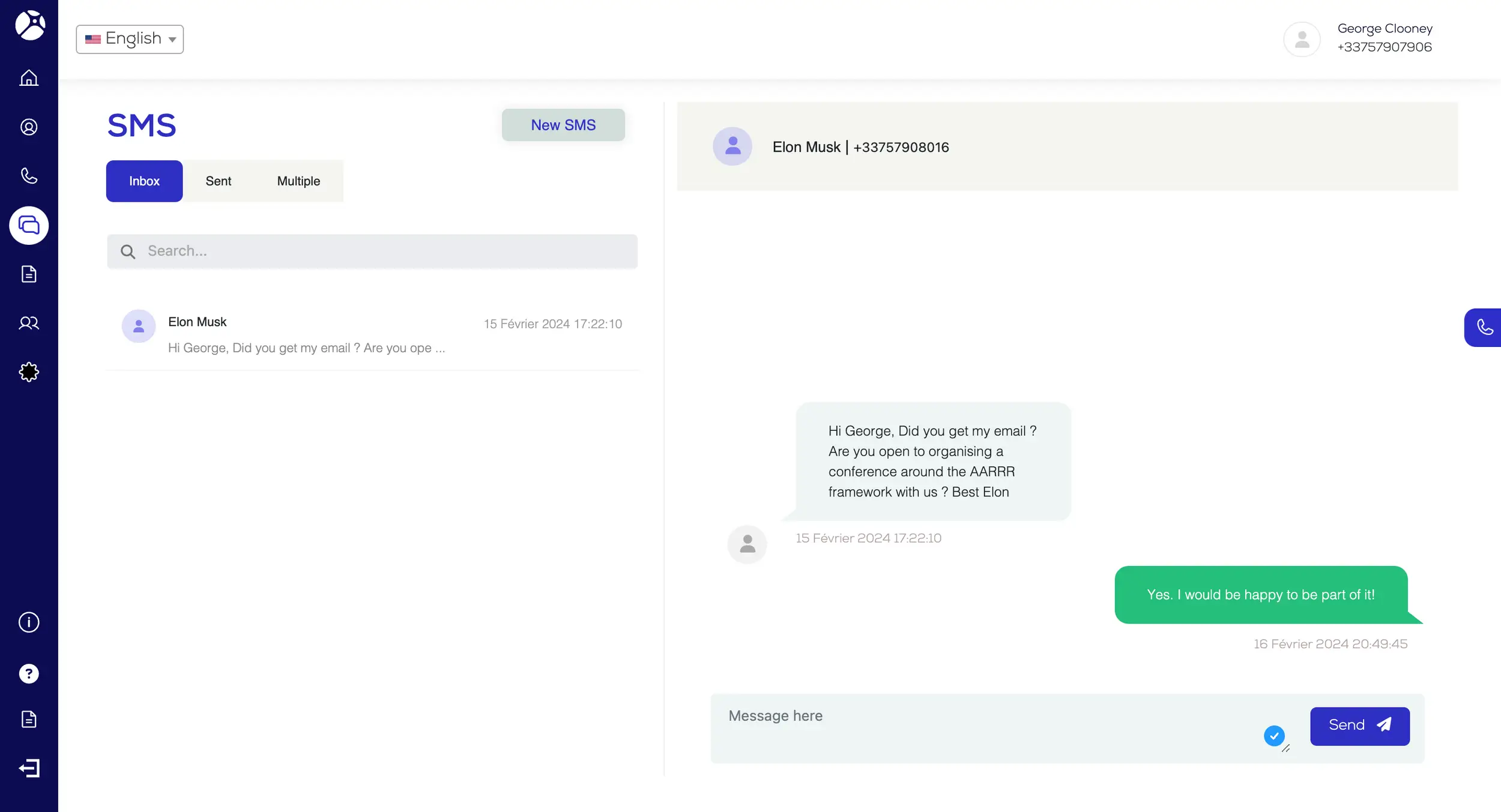Viewport: 1501px width, 812px height.
Task: Open the floating phone dialer button
Action: (x=1484, y=328)
